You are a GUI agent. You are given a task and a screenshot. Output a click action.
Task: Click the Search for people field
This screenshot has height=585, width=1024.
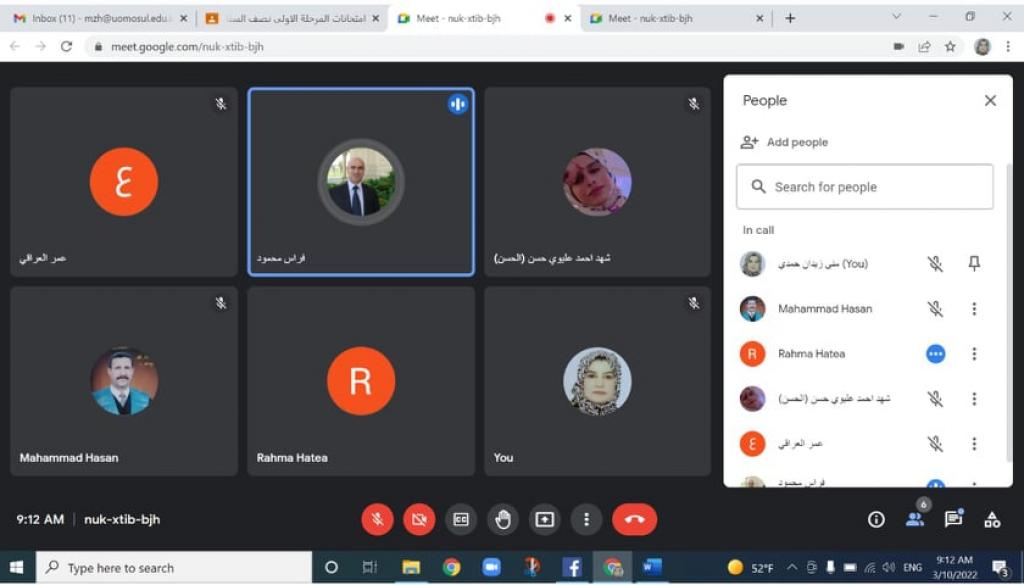[x=865, y=187]
